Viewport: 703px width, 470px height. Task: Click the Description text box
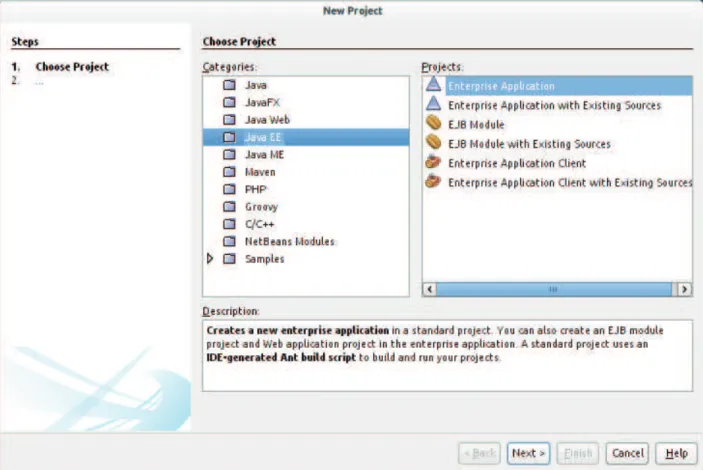coord(447,356)
